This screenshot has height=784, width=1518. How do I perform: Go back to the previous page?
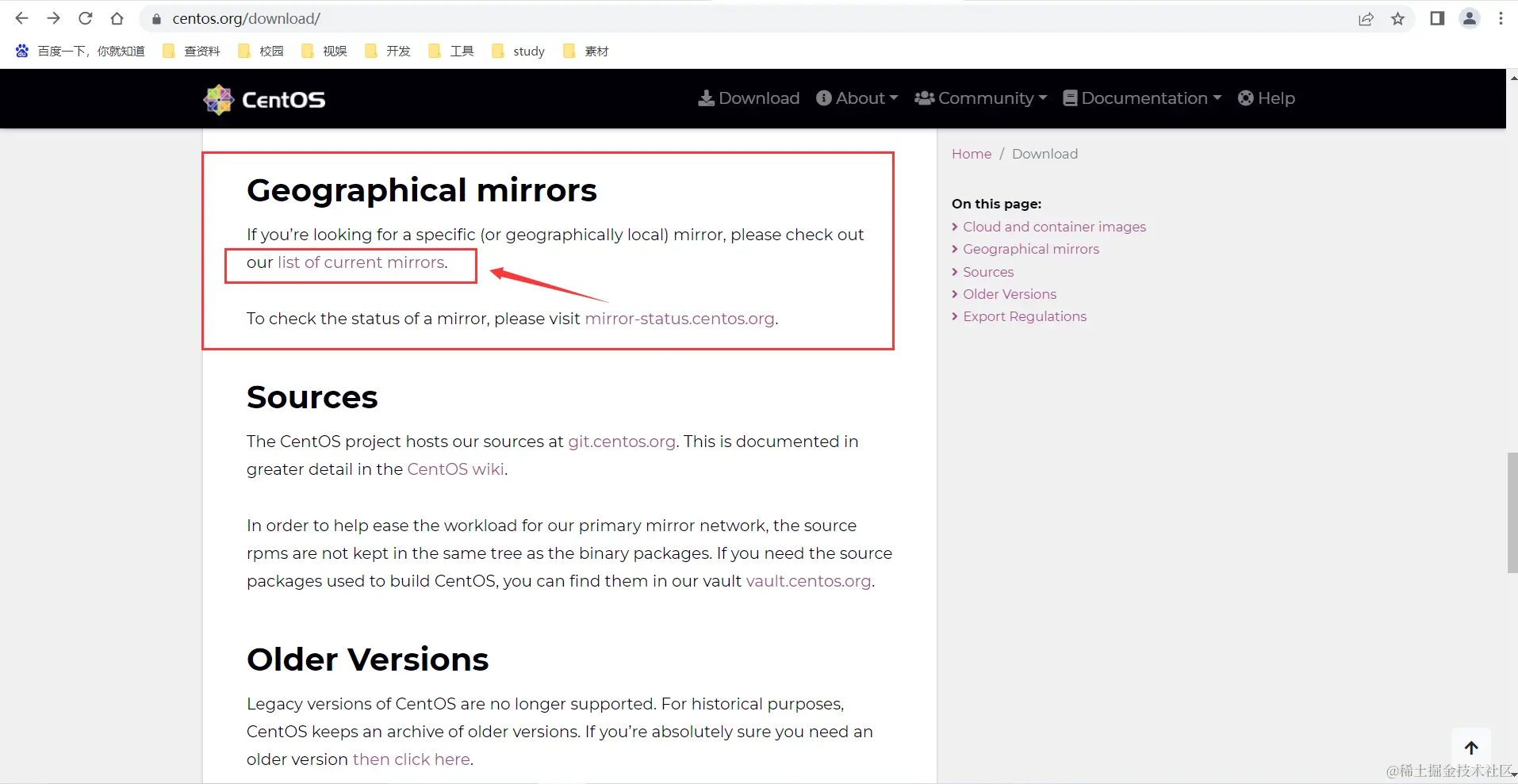[x=21, y=18]
